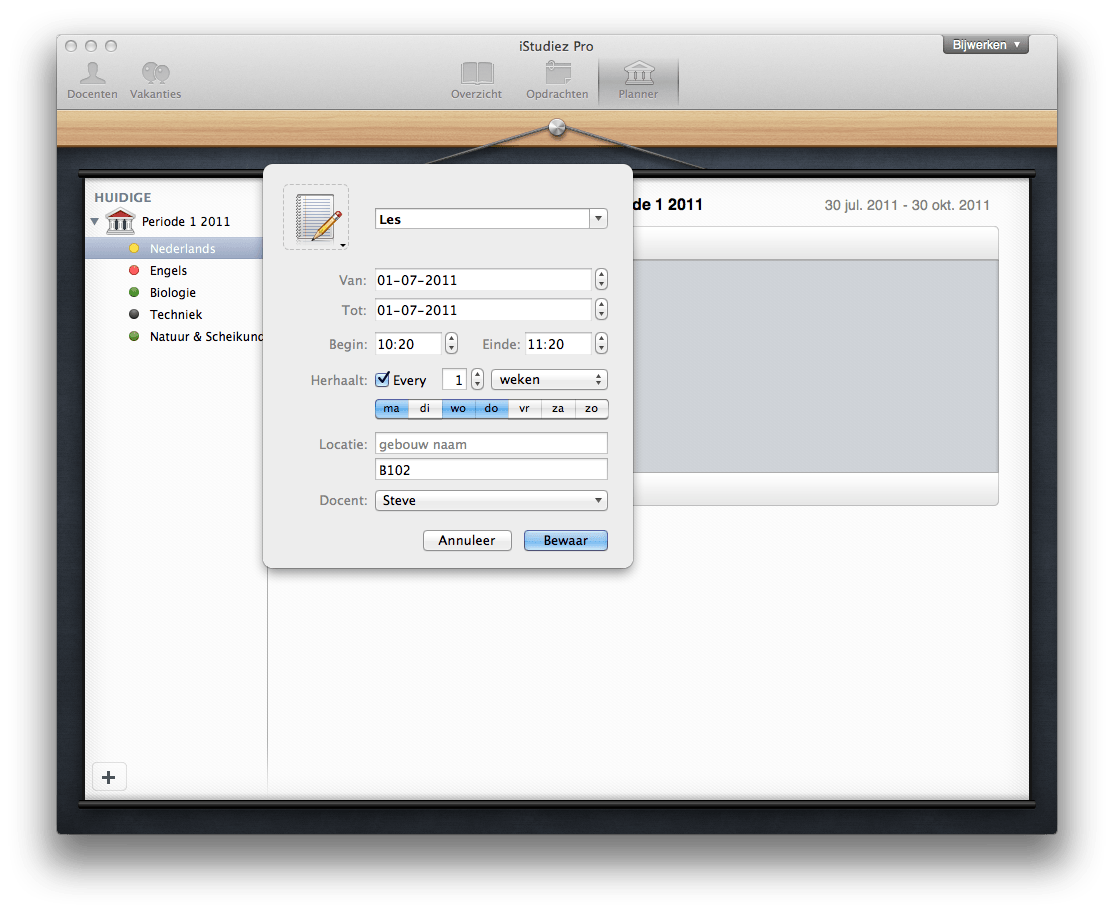The height and width of the screenshot is (913, 1114).
Task: Switch to Overzicht book icon
Action: [476, 74]
